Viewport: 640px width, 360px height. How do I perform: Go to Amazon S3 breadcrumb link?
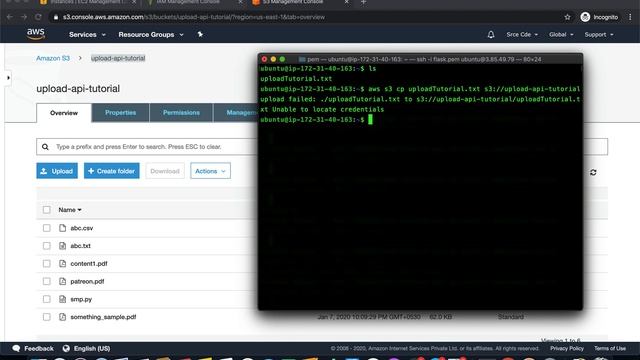(x=53, y=58)
